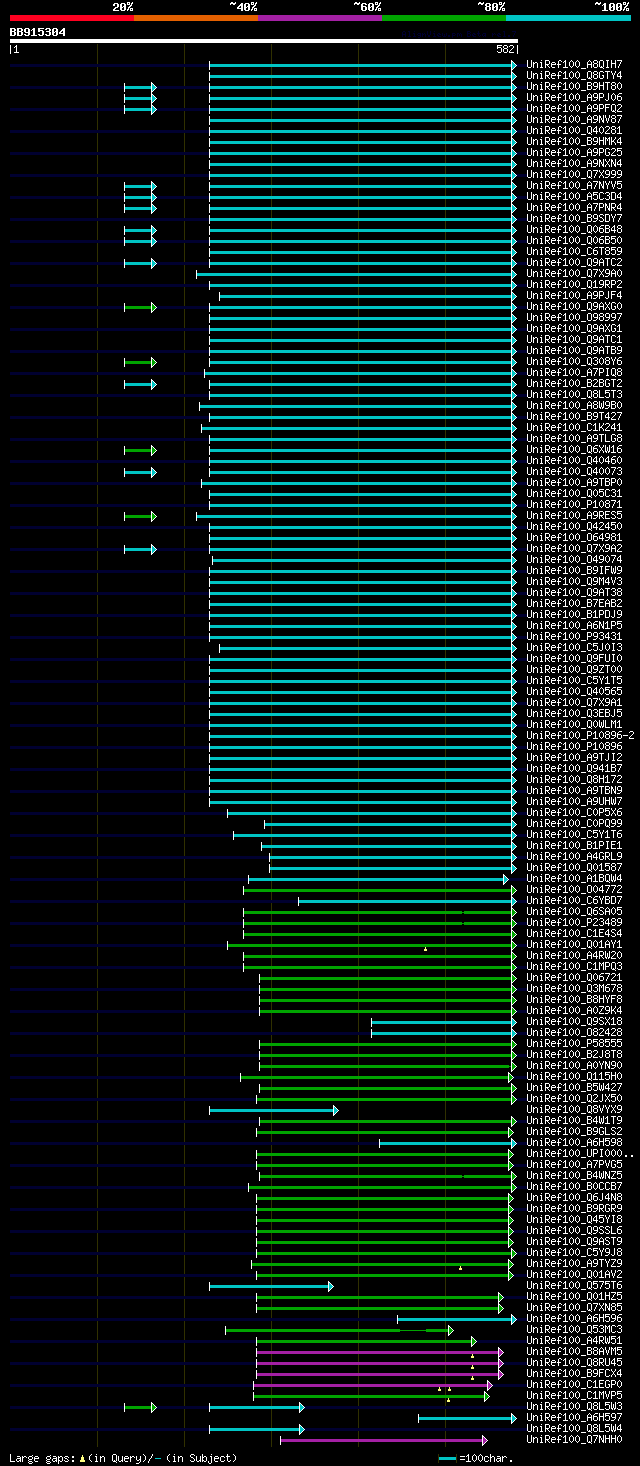Open the UniRef100_Q01HZ5 hit
This screenshot has height=1466, width=640.
point(574,1296)
